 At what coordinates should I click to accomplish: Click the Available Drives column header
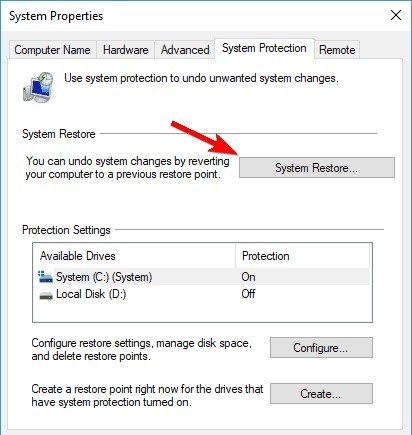click(x=135, y=256)
